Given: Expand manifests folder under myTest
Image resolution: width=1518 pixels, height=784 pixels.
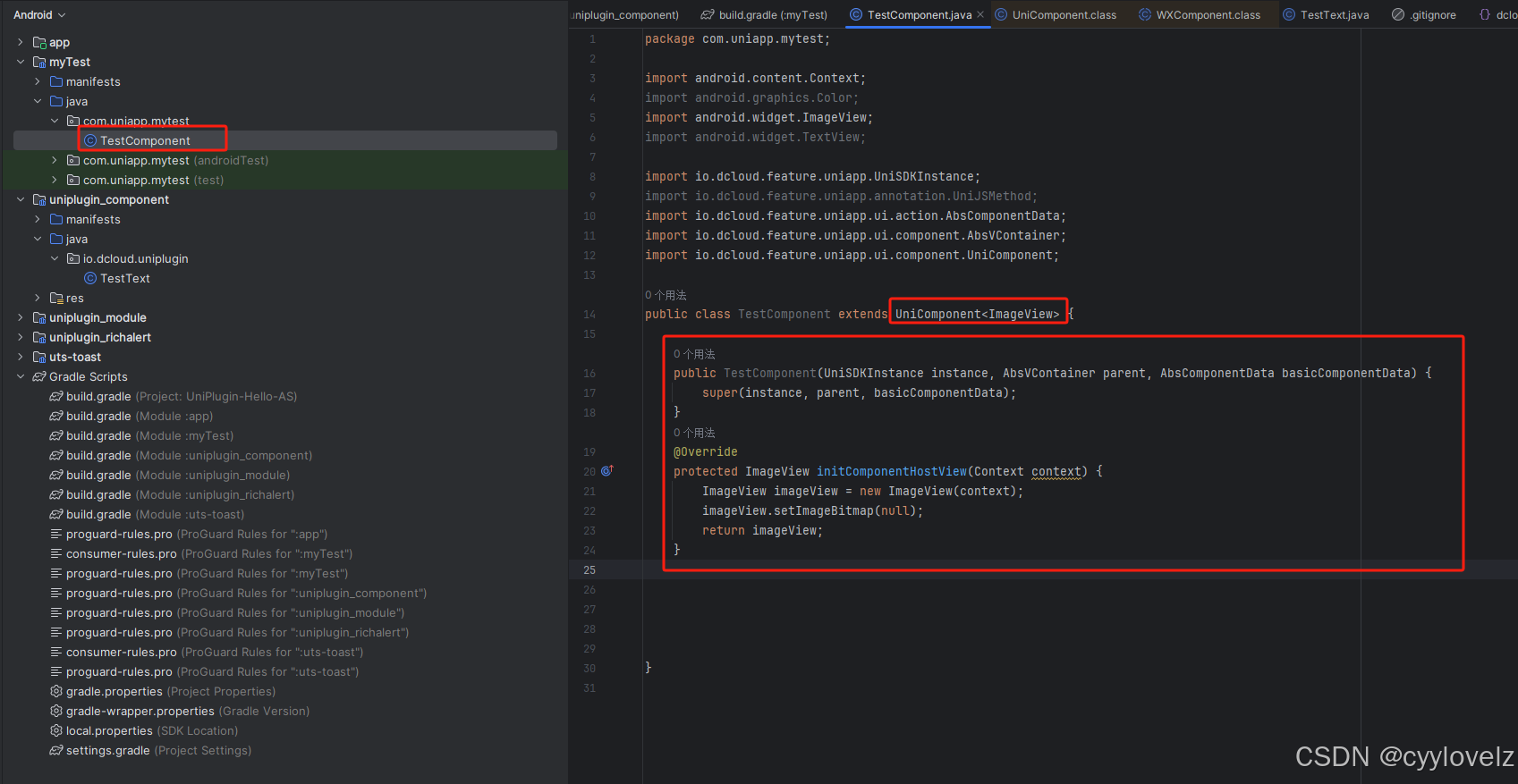Looking at the screenshot, I should [x=38, y=81].
